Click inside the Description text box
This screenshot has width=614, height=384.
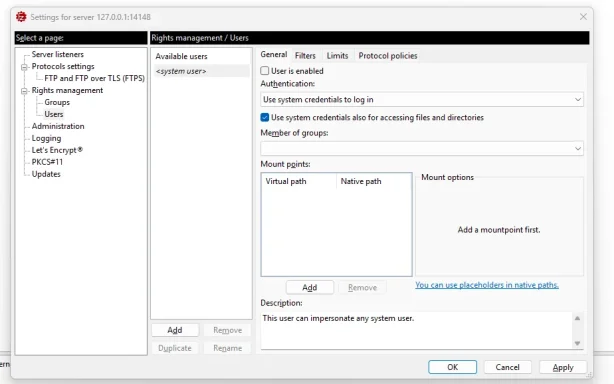(416, 330)
